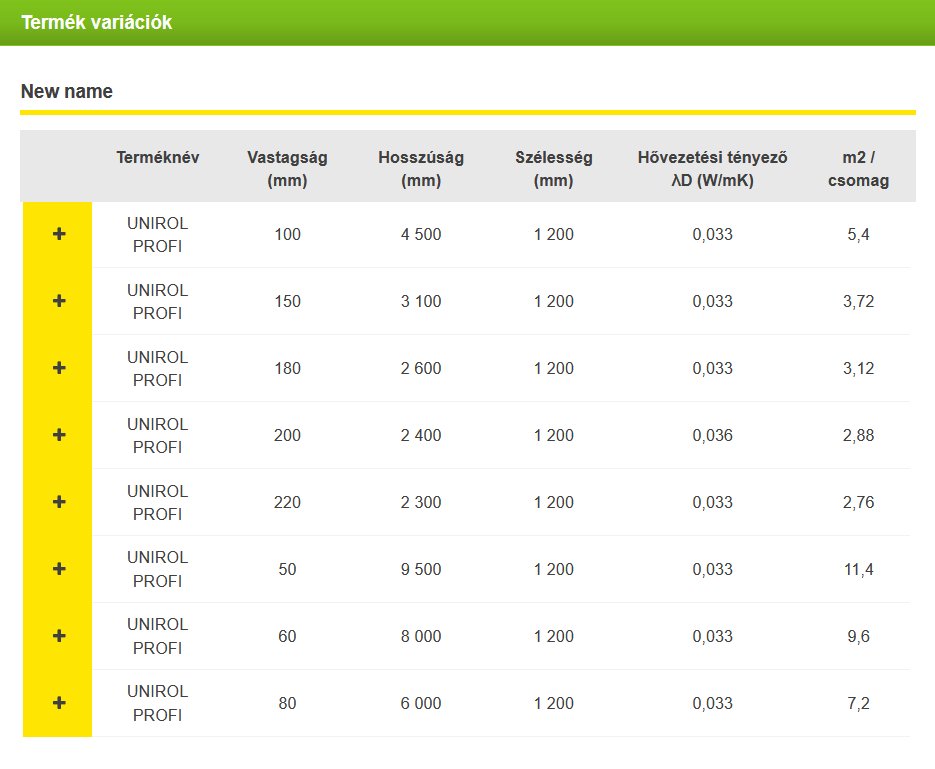Click UNIROL PROFI in the 200 mm row
Viewport: 935px width, 769px height.
(x=157, y=435)
